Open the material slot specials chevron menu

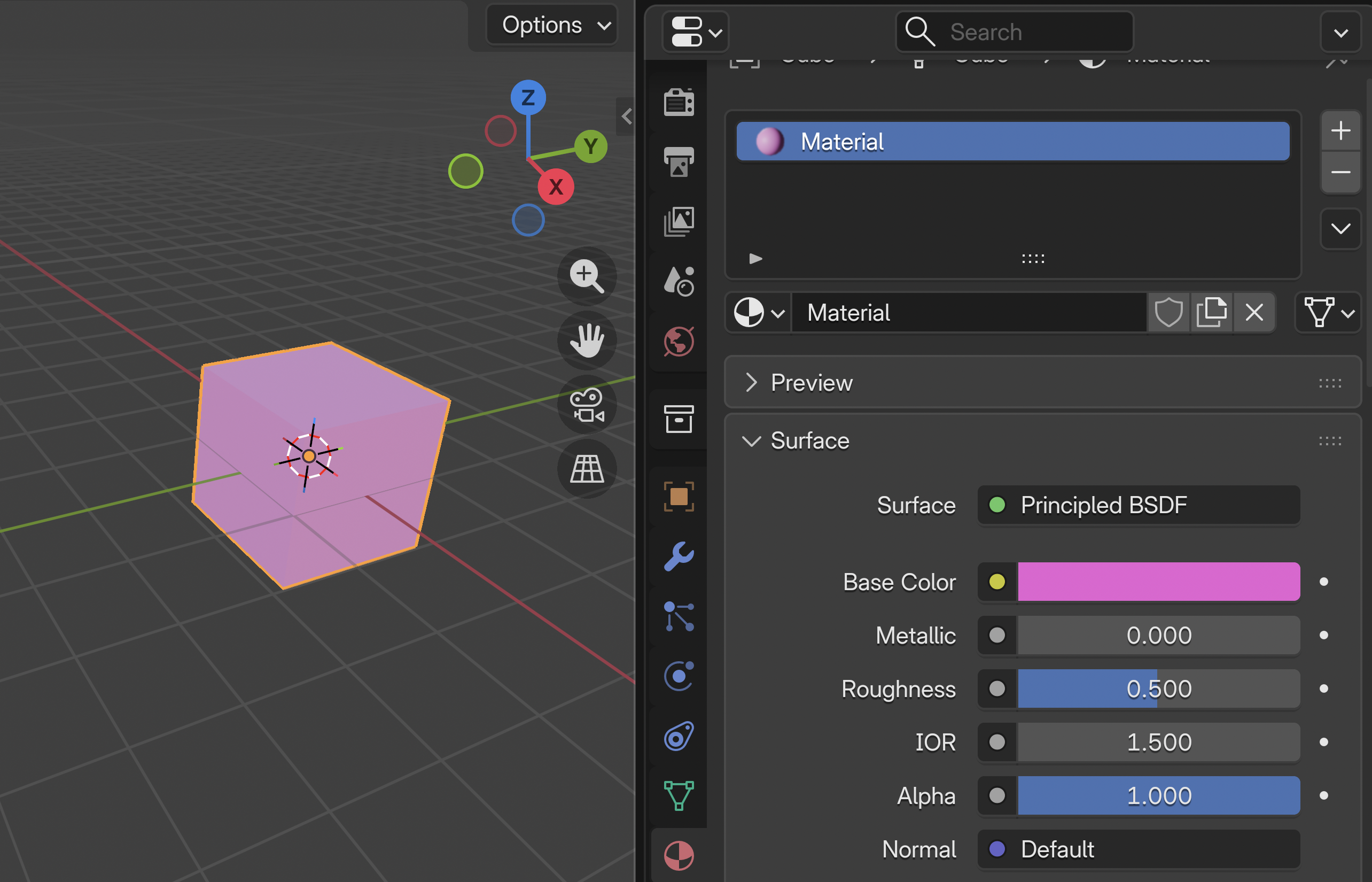click(x=1340, y=229)
